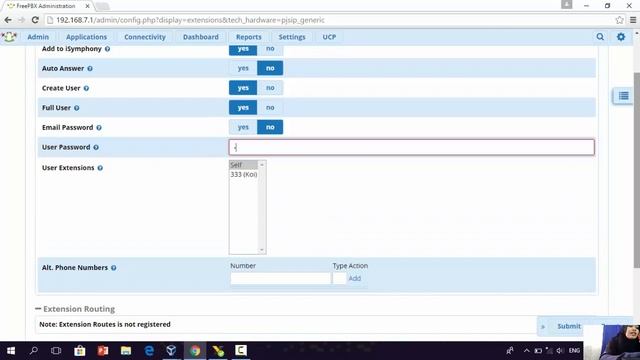Set Add to iSymphony to no
Viewport: 640px width, 360px height.
point(270,49)
